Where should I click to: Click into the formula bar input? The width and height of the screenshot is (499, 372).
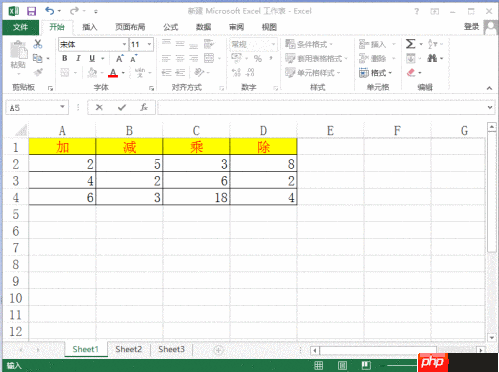pos(322,108)
